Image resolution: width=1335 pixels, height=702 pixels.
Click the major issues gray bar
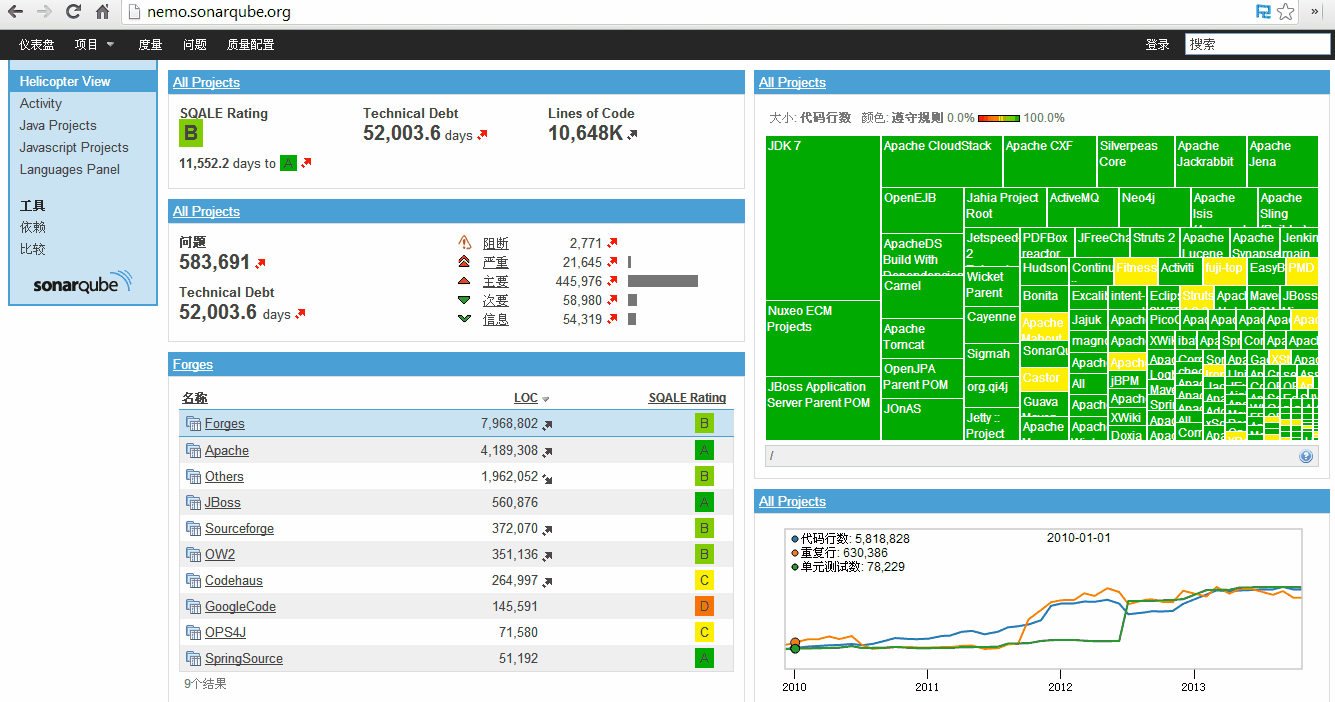tap(663, 281)
